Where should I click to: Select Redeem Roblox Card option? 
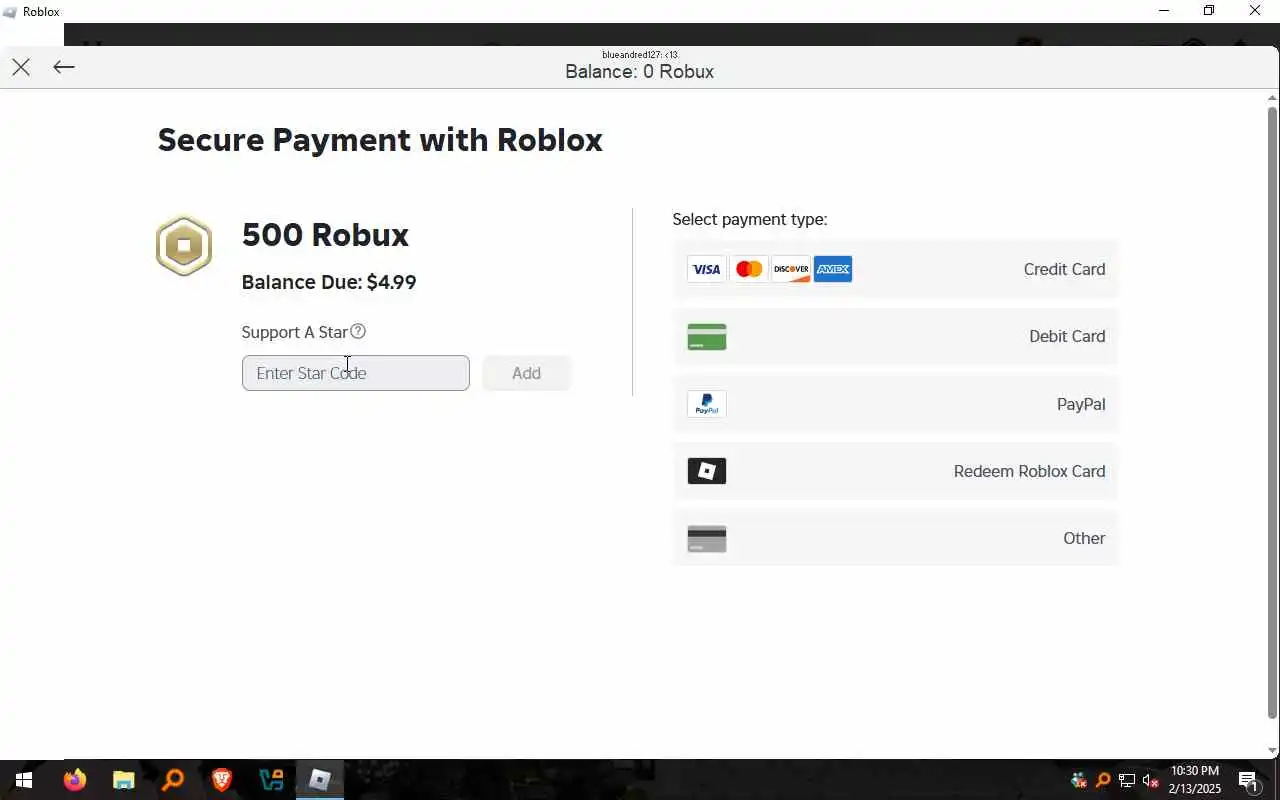(896, 471)
